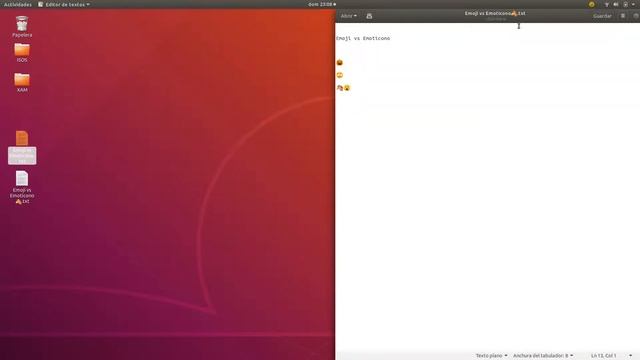Open the Anchura del tabulador dropdown
The image size is (640, 360).
coord(543,356)
